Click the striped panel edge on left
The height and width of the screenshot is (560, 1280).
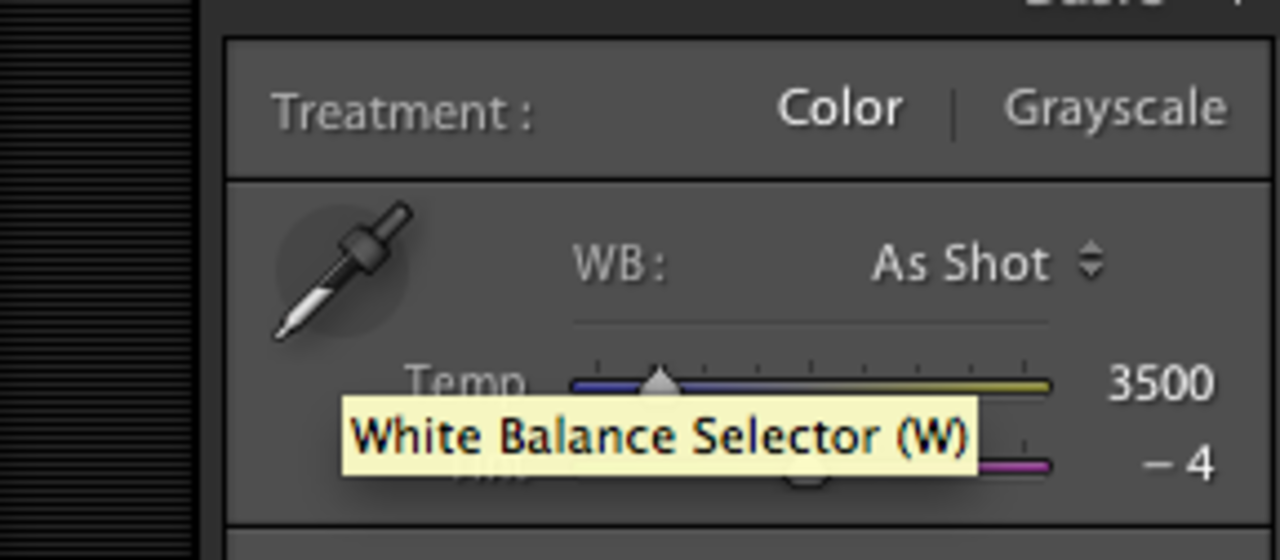coord(96,280)
